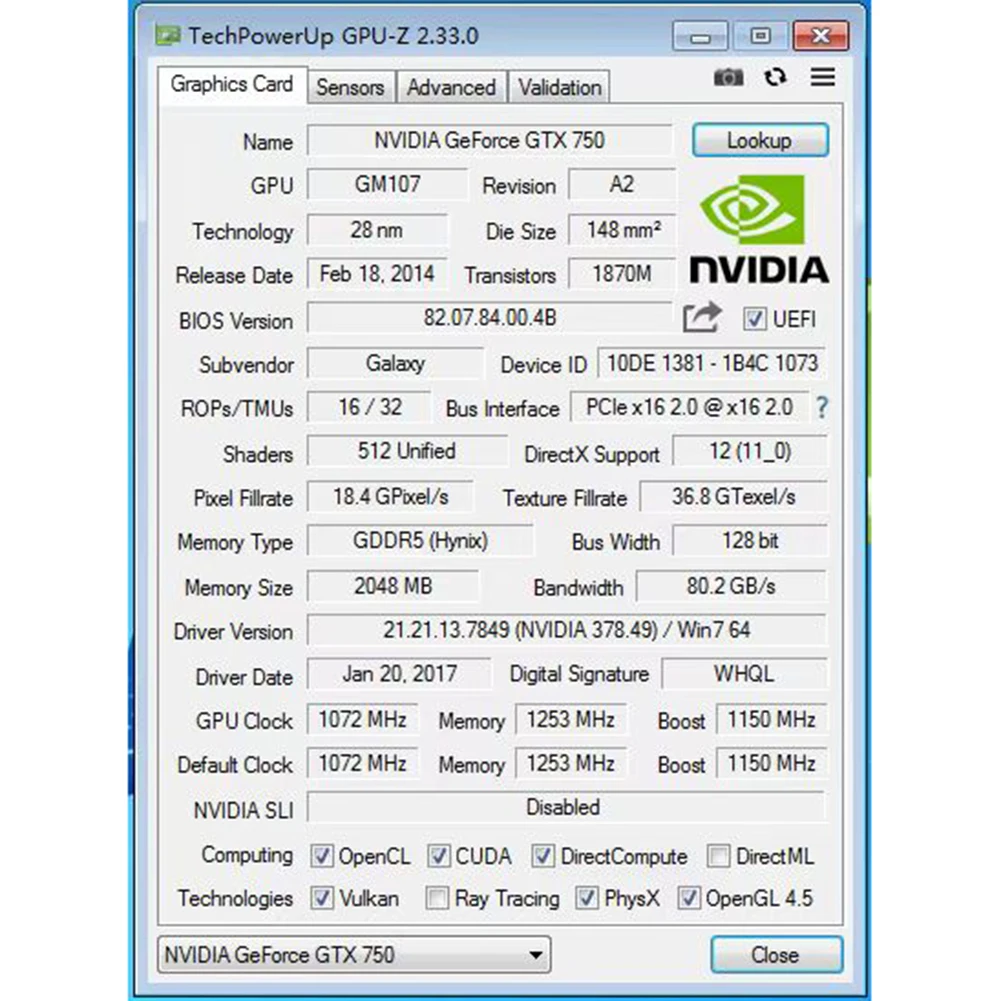
Task: Click the Subvendor field Galaxy
Action: 395,363
